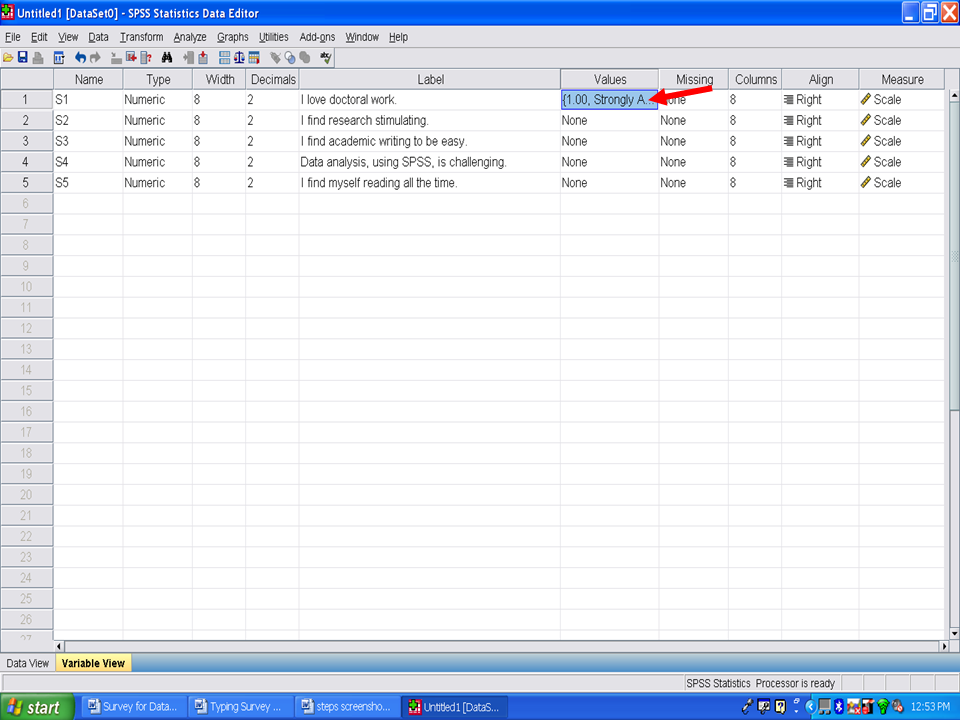Click the Split File toolbar icon
This screenshot has height=720, width=960.
click(225, 58)
